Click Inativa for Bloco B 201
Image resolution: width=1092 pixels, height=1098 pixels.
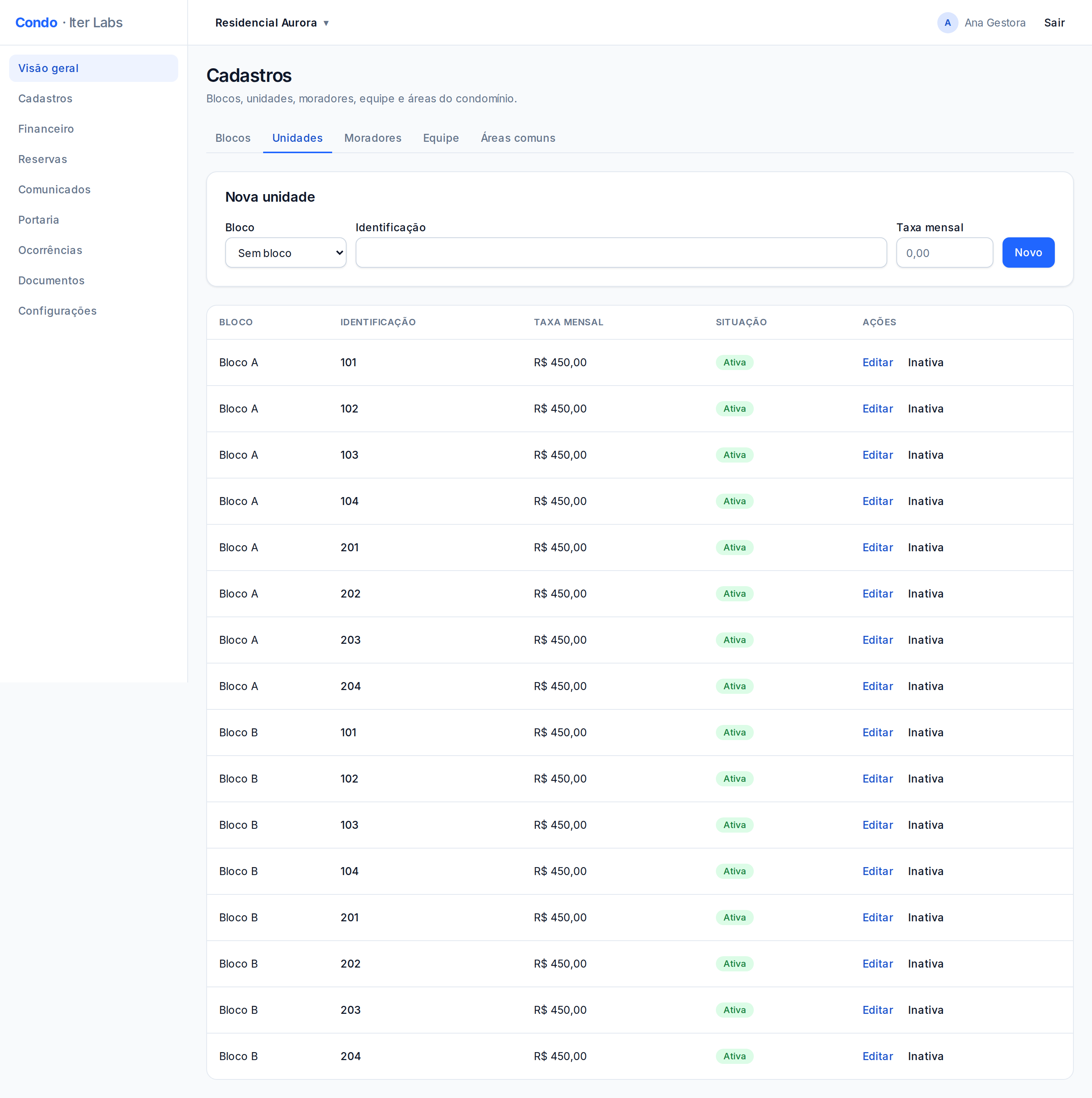(926, 918)
